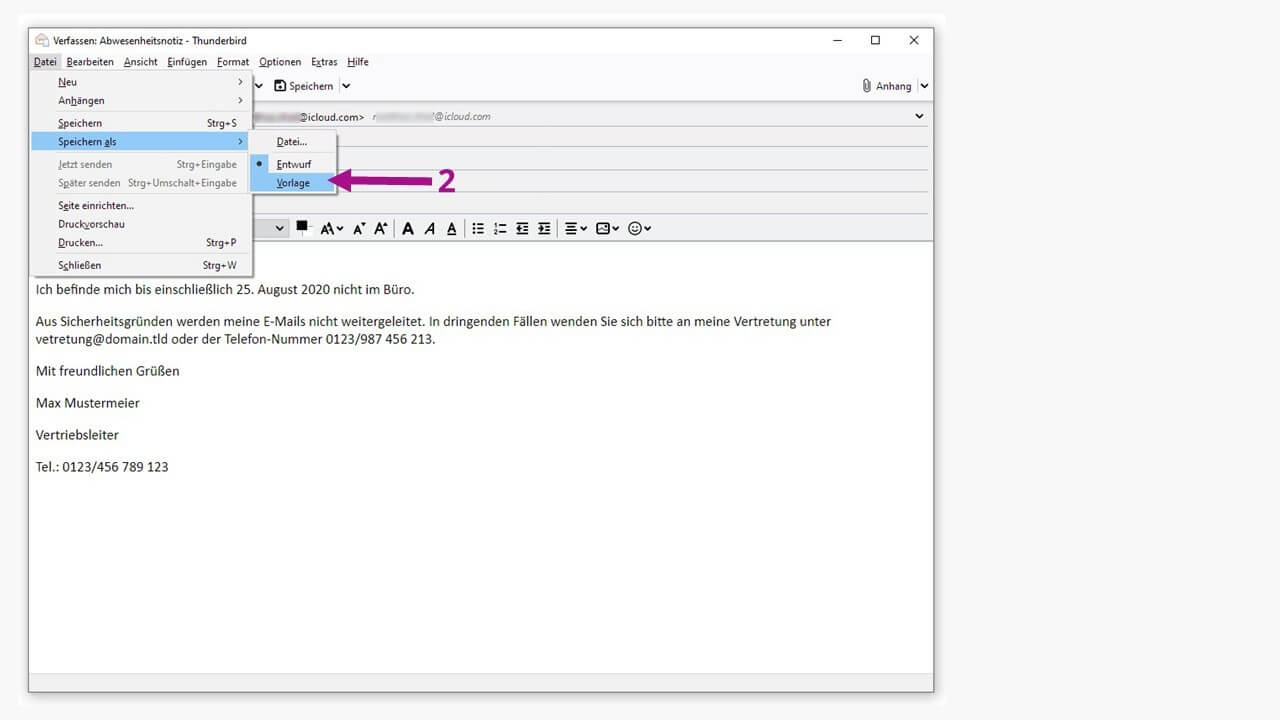The width and height of the screenshot is (1280, 720).
Task: Choose Vorlage in the submenu
Action: [x=293, y=183]
